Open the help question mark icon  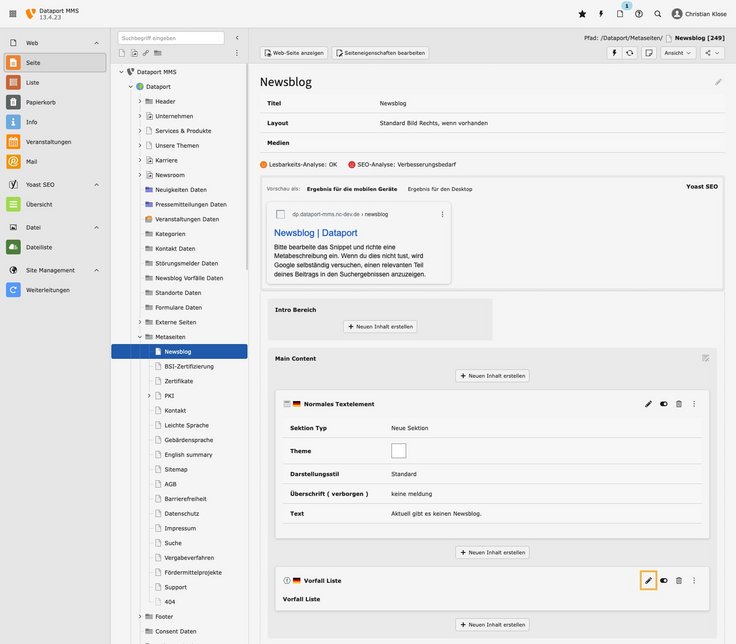pyautogui.click(x=639, y=14)
